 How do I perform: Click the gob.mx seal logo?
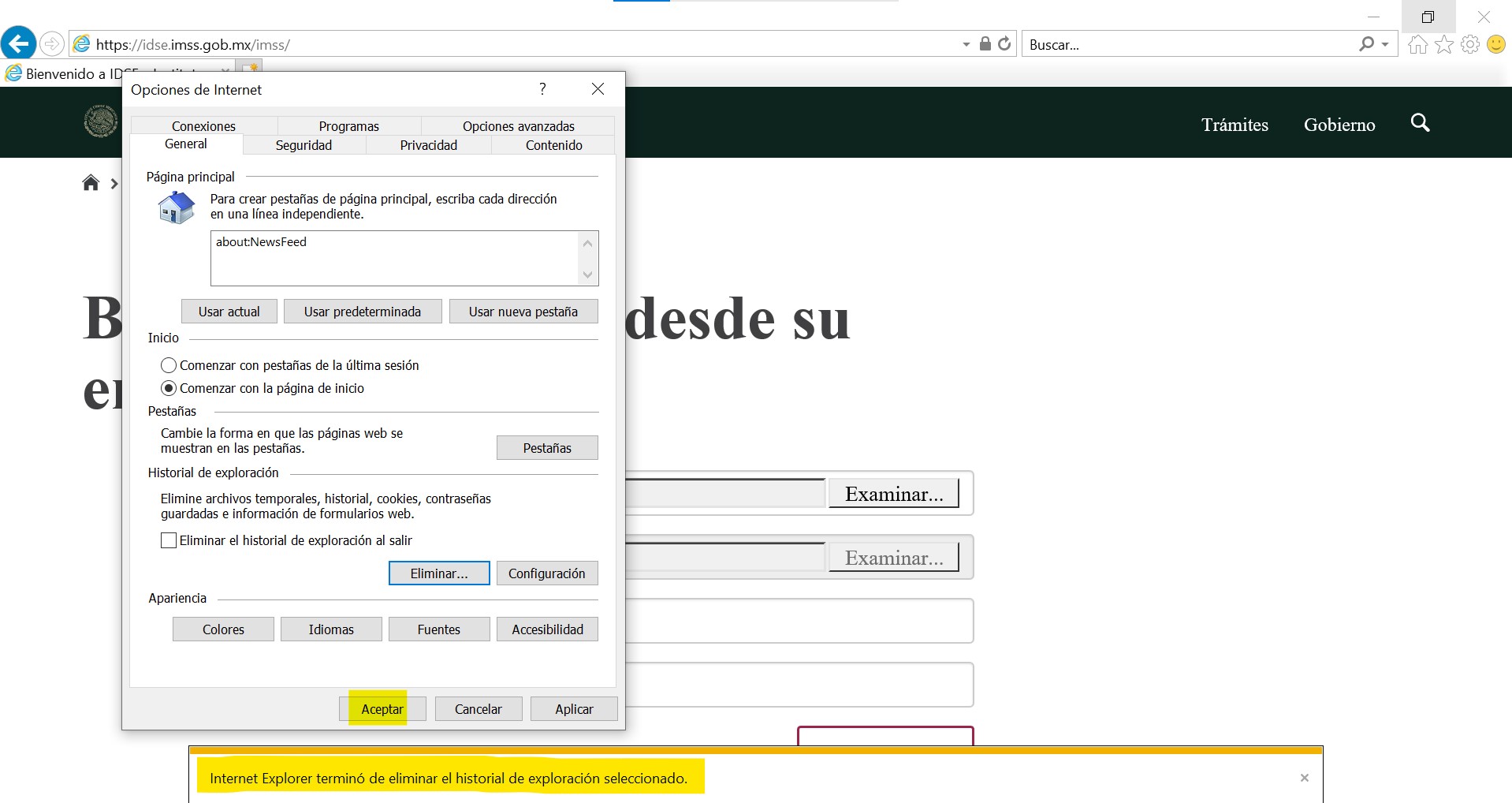point(101,121)
